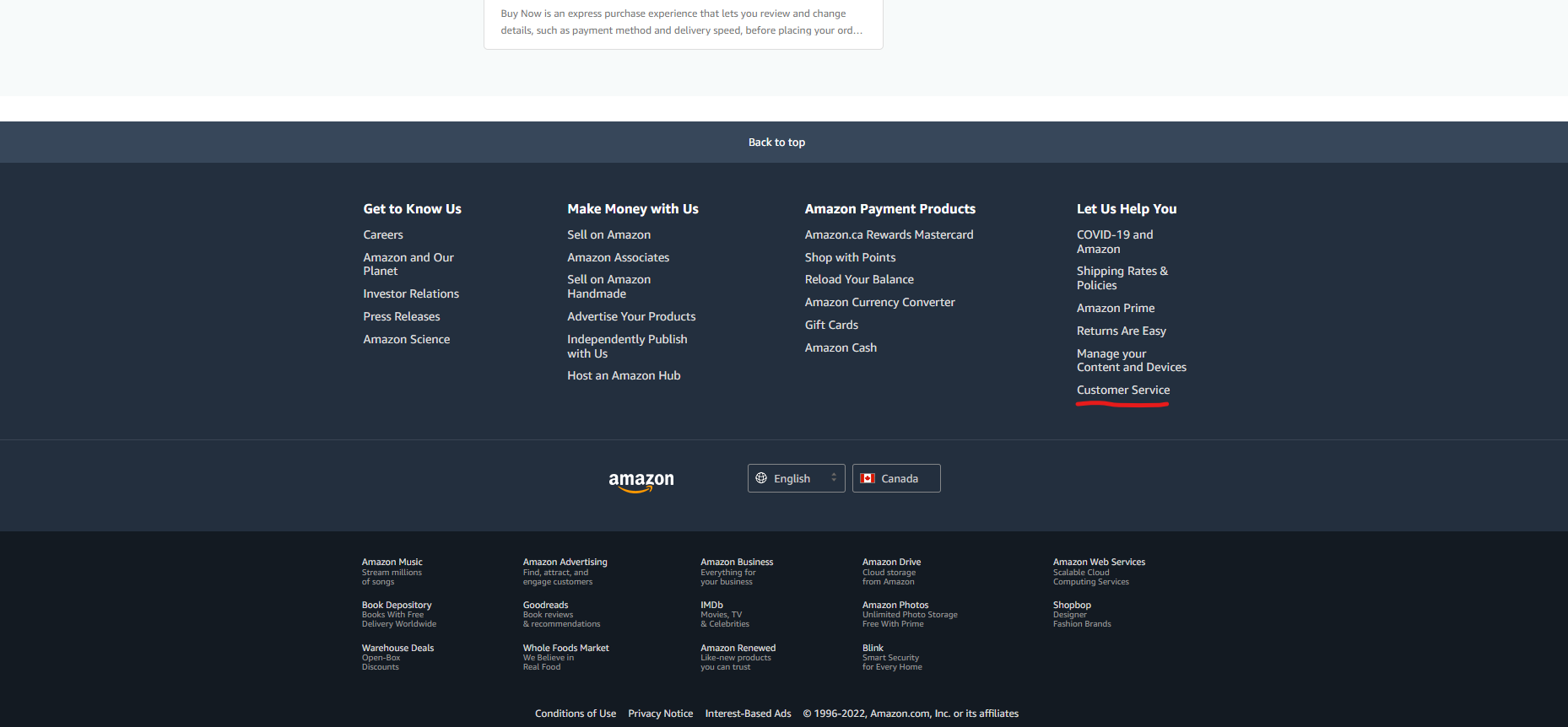The height and width of the screenshot is (727, 1568).
Task: Open Amazon and Our Planet link
Action: [x=408, y=264]
